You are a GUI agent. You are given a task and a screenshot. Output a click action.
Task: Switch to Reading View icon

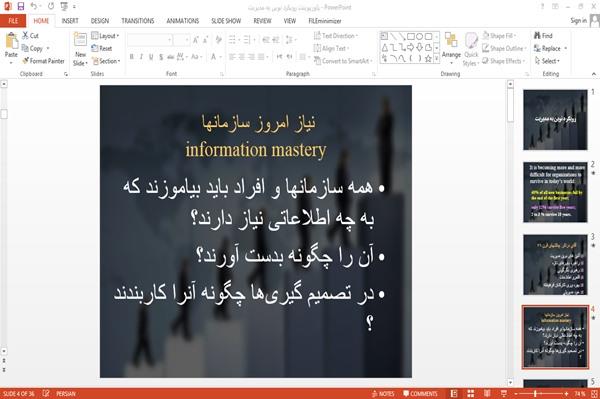click(487, 394)
